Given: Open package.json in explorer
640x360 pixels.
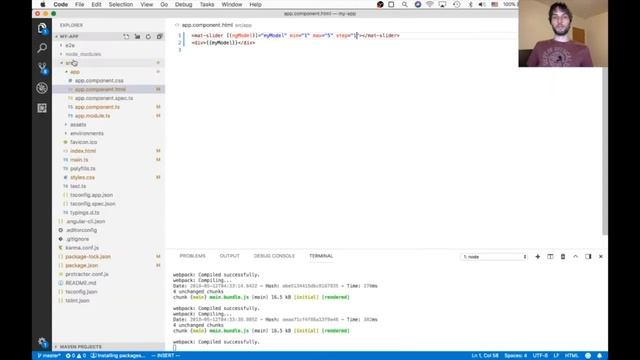Looking at the screenshot, I should 82,265.
